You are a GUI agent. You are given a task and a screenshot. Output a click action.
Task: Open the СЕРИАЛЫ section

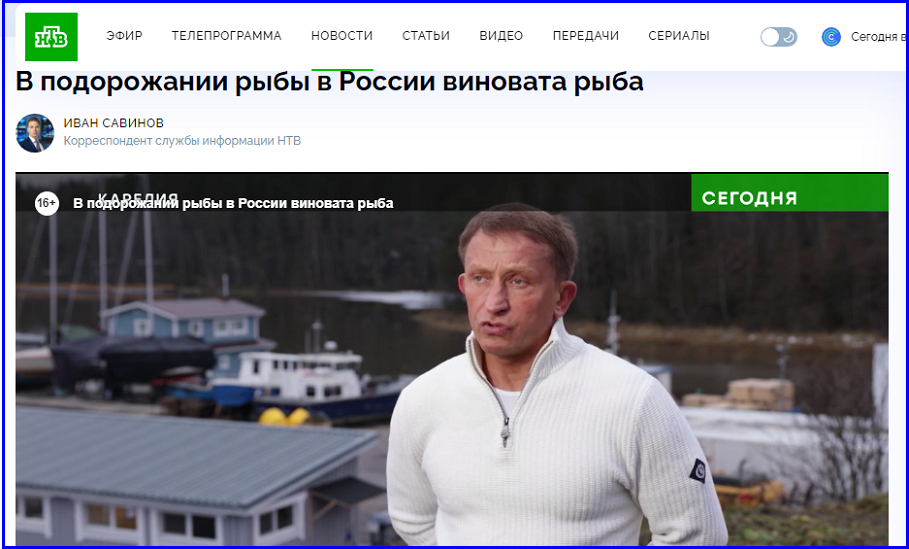tap(679, 36)
